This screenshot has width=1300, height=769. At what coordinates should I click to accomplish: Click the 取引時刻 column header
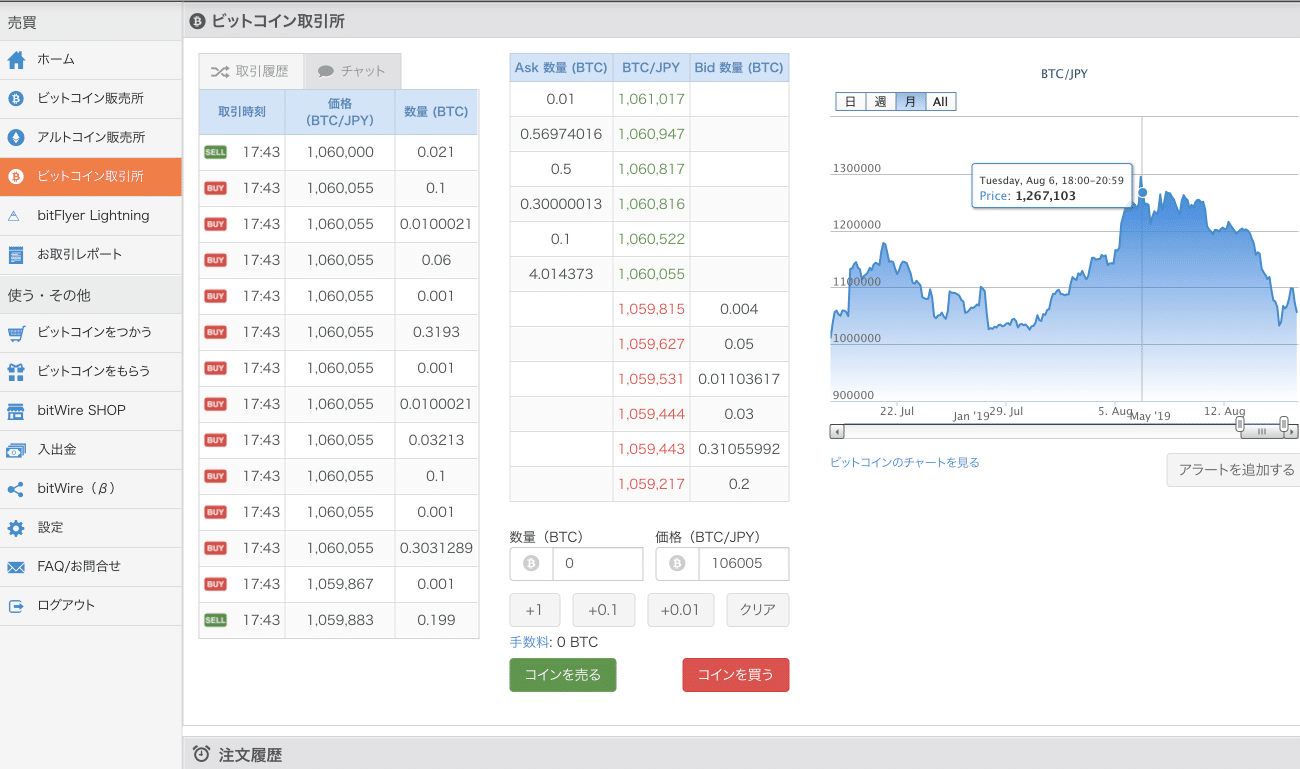[242, 112]
